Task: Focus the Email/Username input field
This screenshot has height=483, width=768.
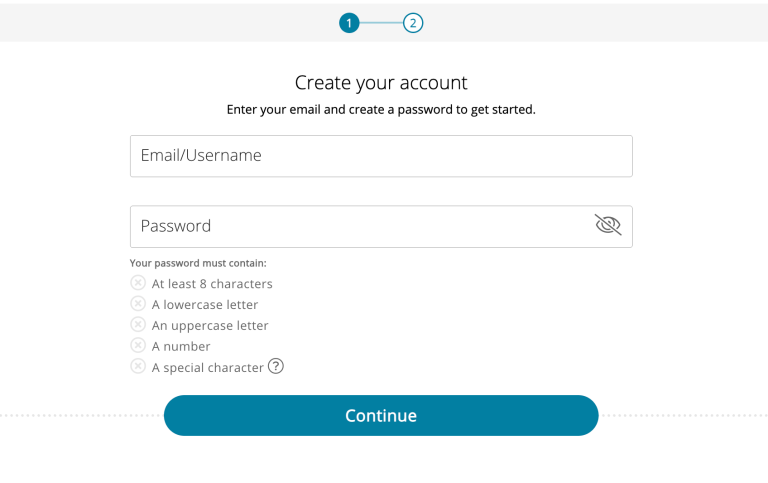Action: click(x=381, y=156)
